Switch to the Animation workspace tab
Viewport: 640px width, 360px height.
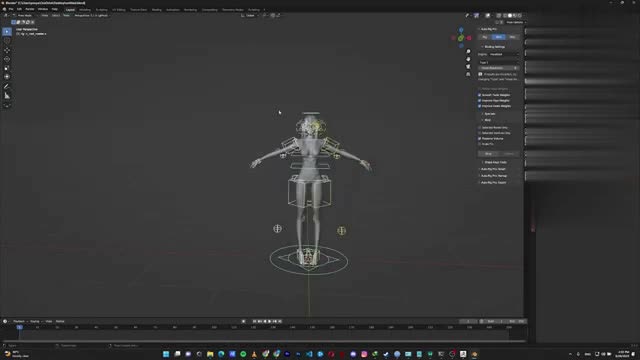coord(173,9)
